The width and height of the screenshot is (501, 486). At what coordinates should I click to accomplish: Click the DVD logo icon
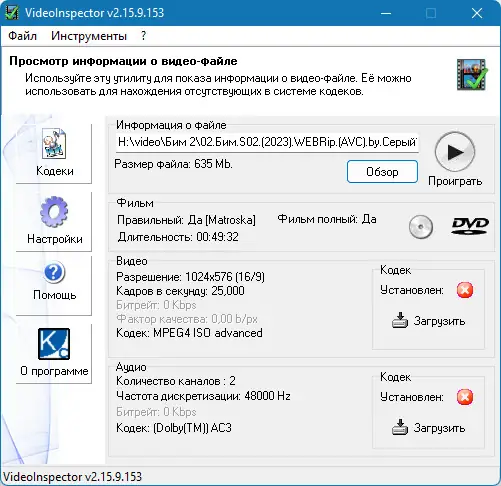pos(470,226)
